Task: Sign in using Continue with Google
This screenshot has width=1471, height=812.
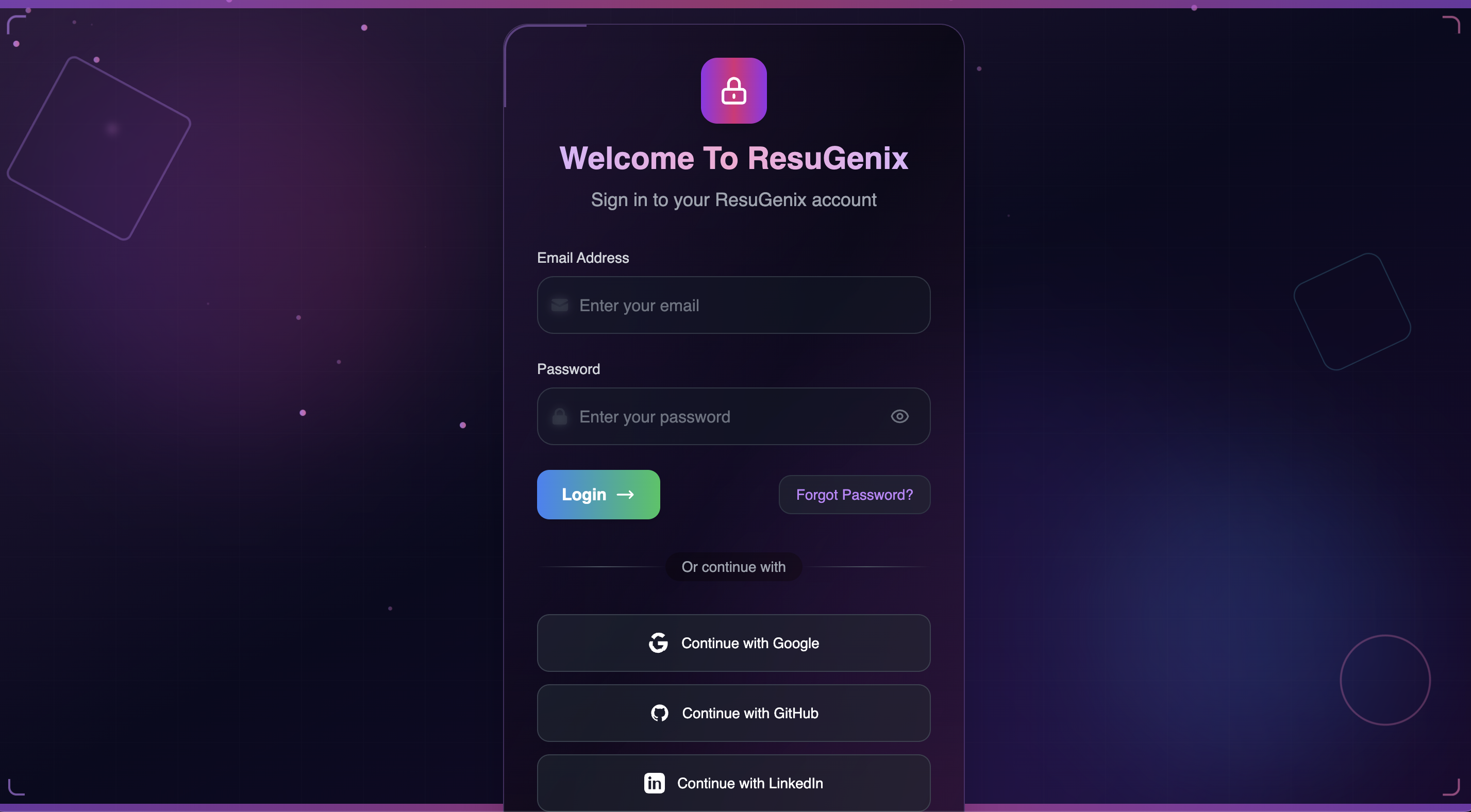Action: pyautogui.click(x=749, y=642)
